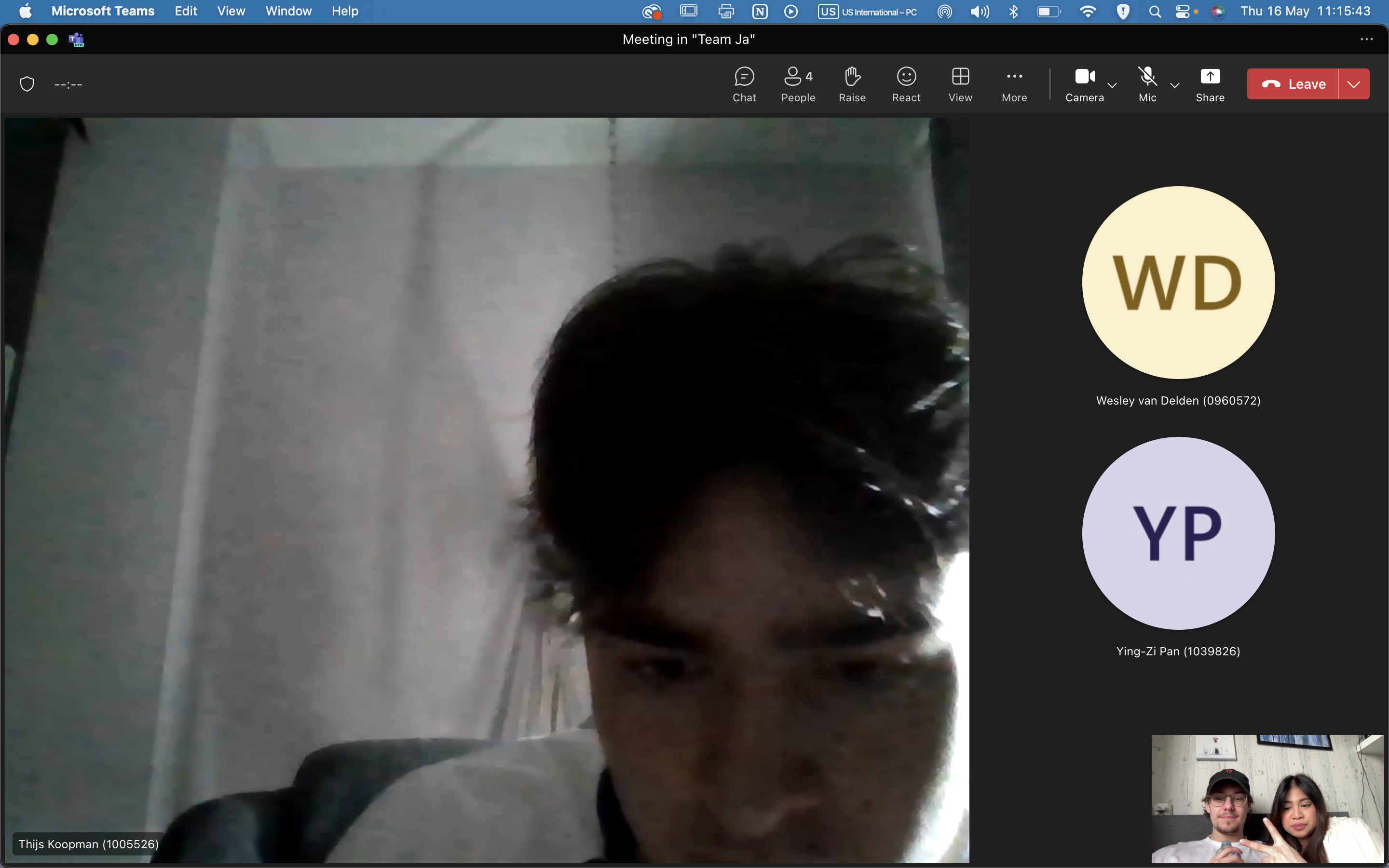The image size is (1389, 868).
Task: Open the Wi-Fi menu
Action: [x=1088, y=12]
